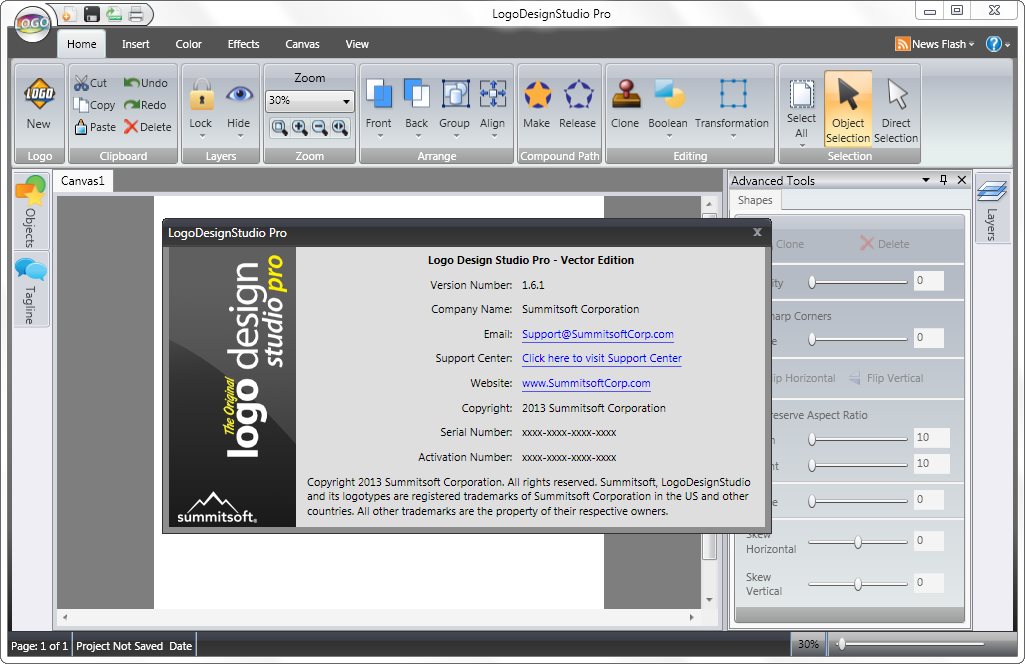Open the Effects ribbon tab

click(x=243, y=44)
